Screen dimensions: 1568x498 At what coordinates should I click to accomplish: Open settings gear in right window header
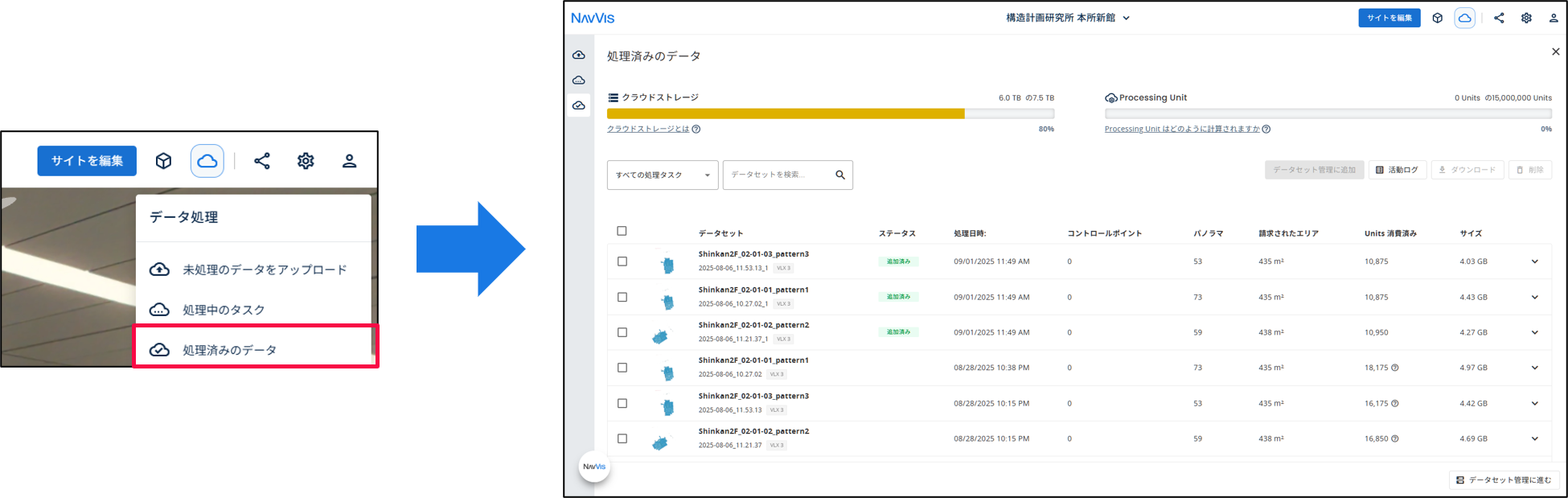(1526, 18)
